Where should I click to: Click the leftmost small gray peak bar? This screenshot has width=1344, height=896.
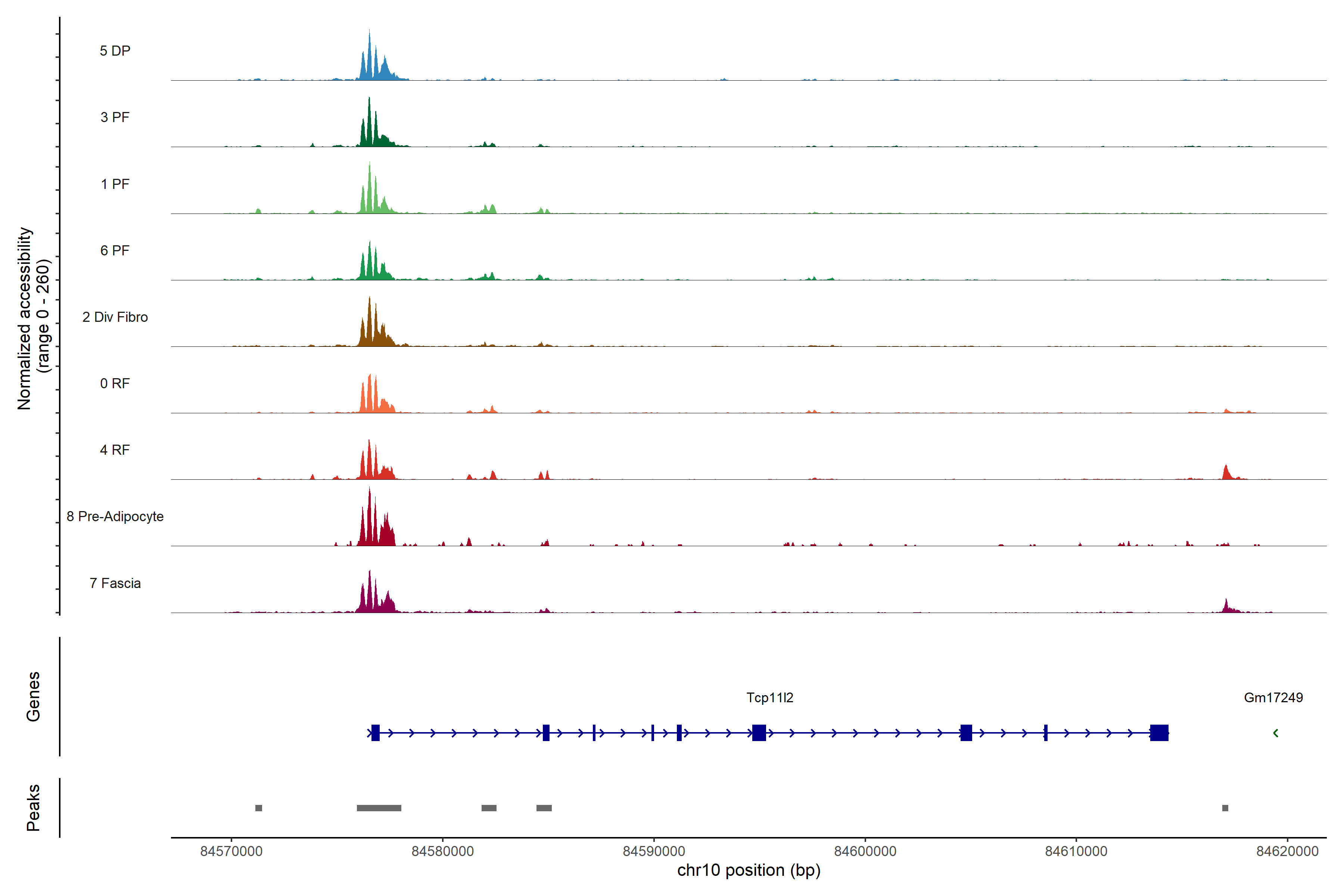coord(258,808)
